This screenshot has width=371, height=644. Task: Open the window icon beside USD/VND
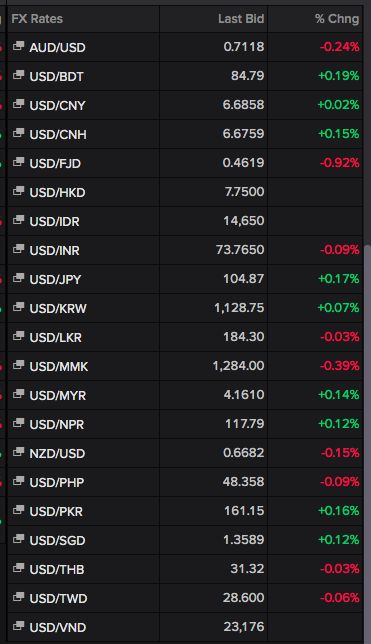[18, 626]
